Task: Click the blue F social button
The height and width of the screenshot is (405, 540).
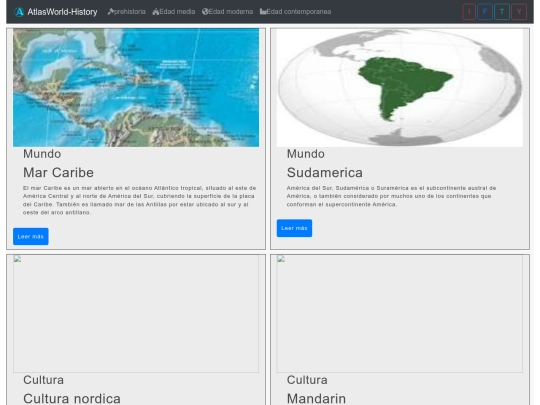Action: tap(485, 12)
